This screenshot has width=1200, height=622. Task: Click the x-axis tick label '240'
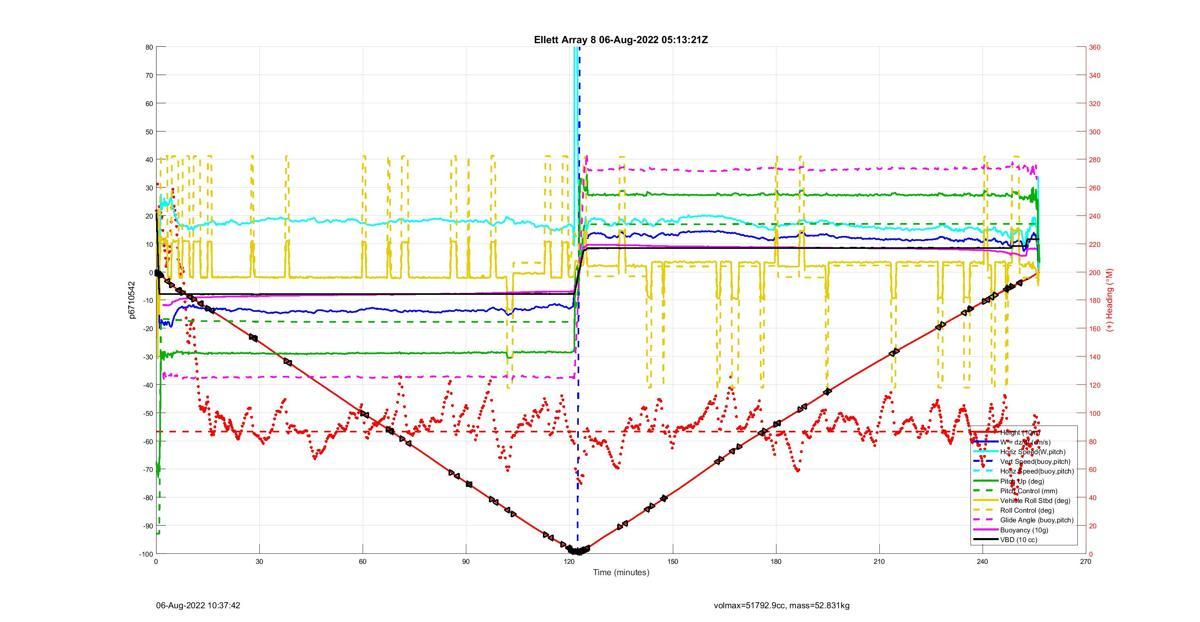982,562
